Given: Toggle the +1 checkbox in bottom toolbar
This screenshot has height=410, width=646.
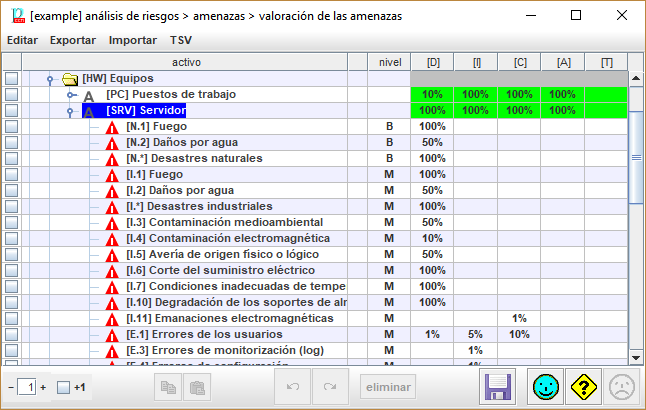Looking at the screenshot, I should 63,387.
